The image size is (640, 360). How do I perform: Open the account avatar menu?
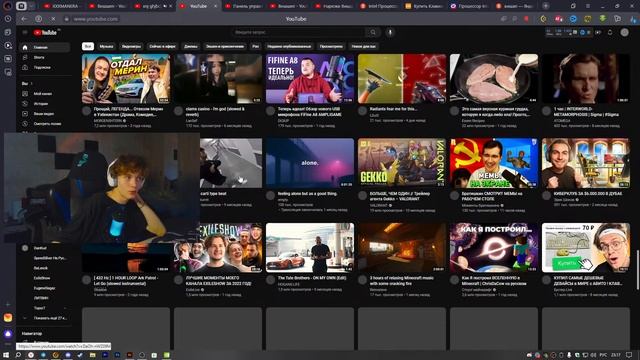[624, 32]
